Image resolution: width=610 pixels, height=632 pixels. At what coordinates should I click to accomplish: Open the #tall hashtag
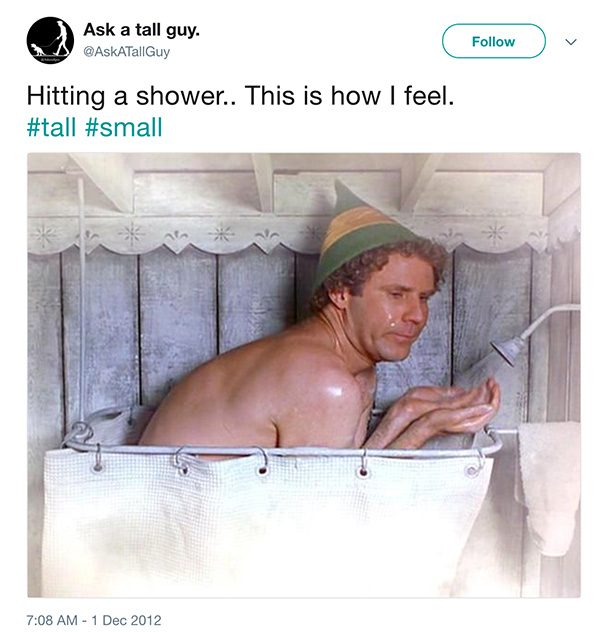point(51,127)
